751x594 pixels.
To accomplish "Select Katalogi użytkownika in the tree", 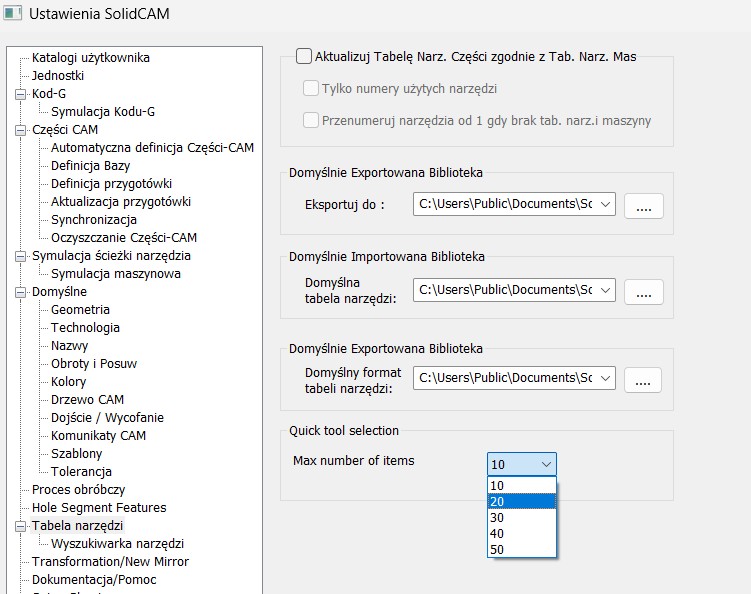I will click(91, 57).
